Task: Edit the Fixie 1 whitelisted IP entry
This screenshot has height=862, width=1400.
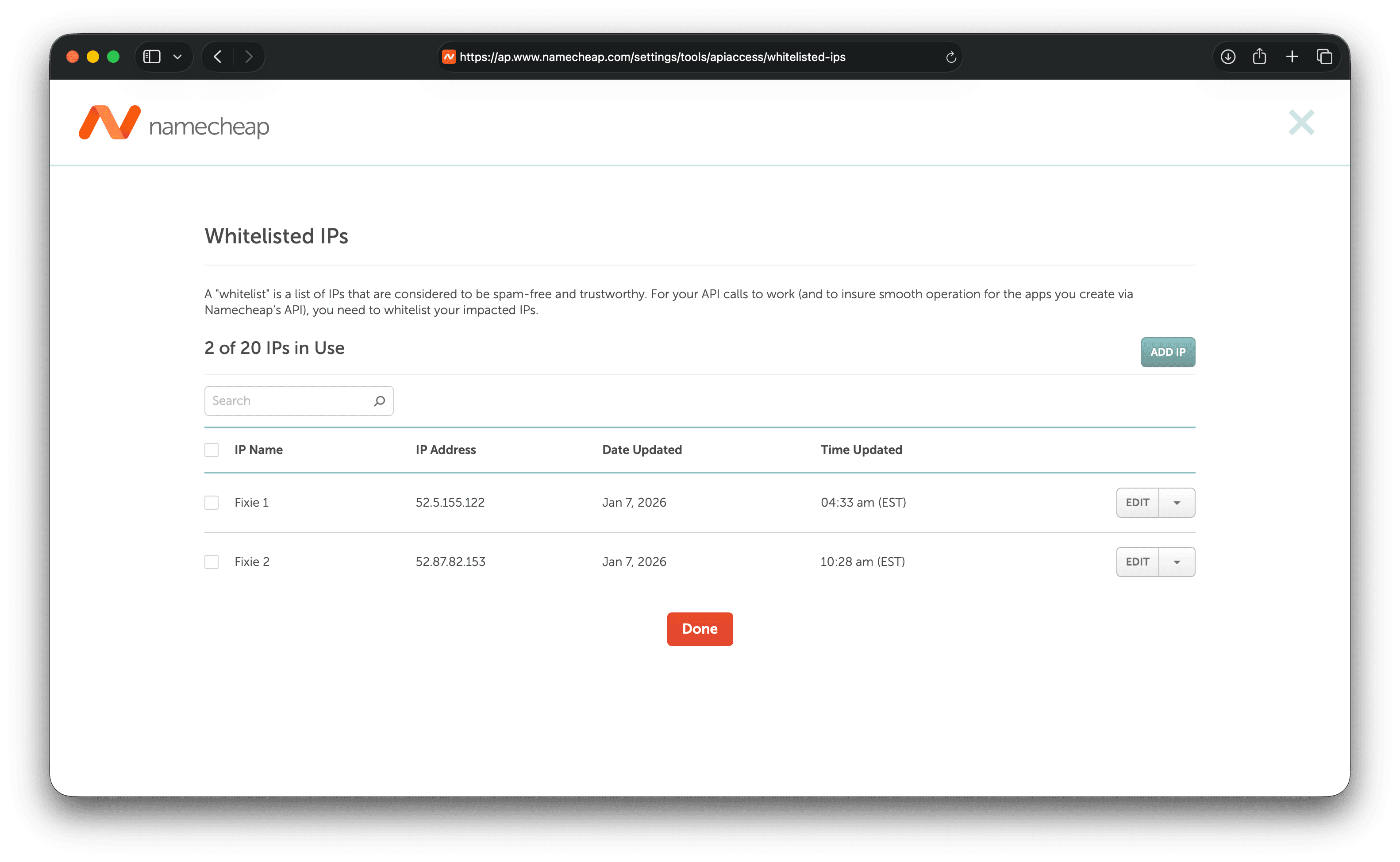Action: tap(1137, 502)
